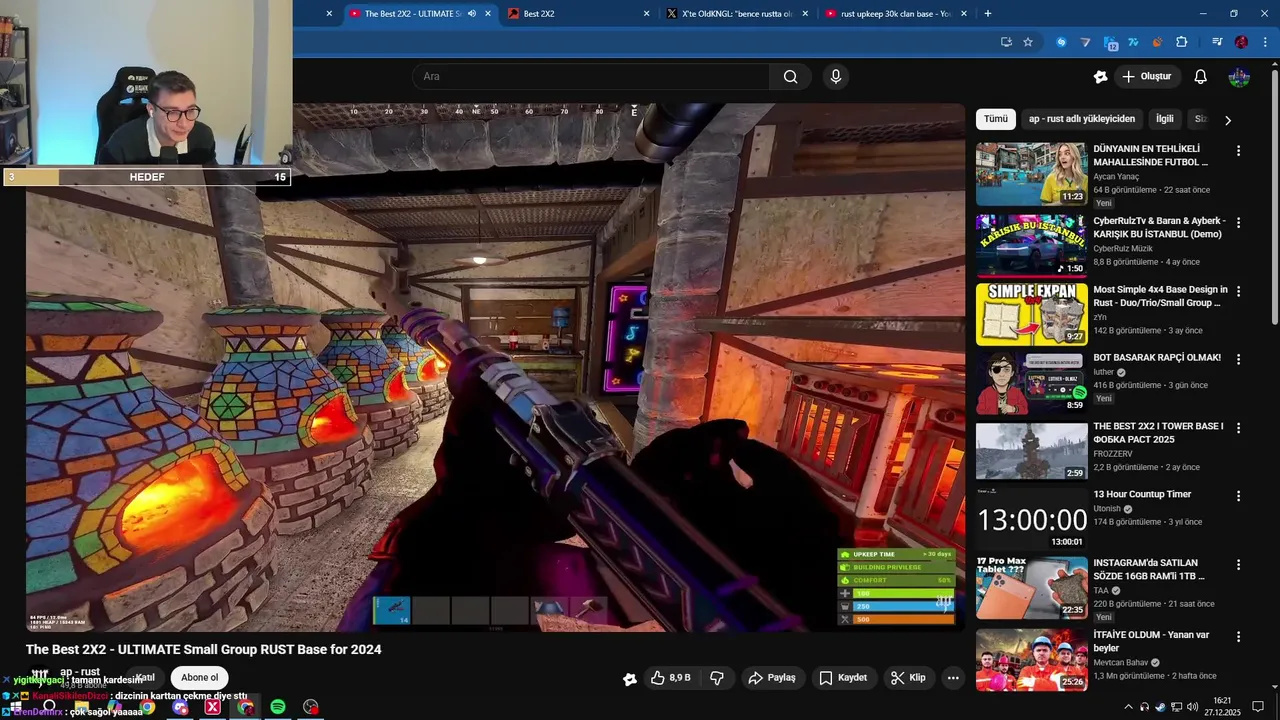Image resolution: width=1280 pixels, height=720 pixels.
Task: Open the Chrome three-dot menu
Action: pos(1265,42)
